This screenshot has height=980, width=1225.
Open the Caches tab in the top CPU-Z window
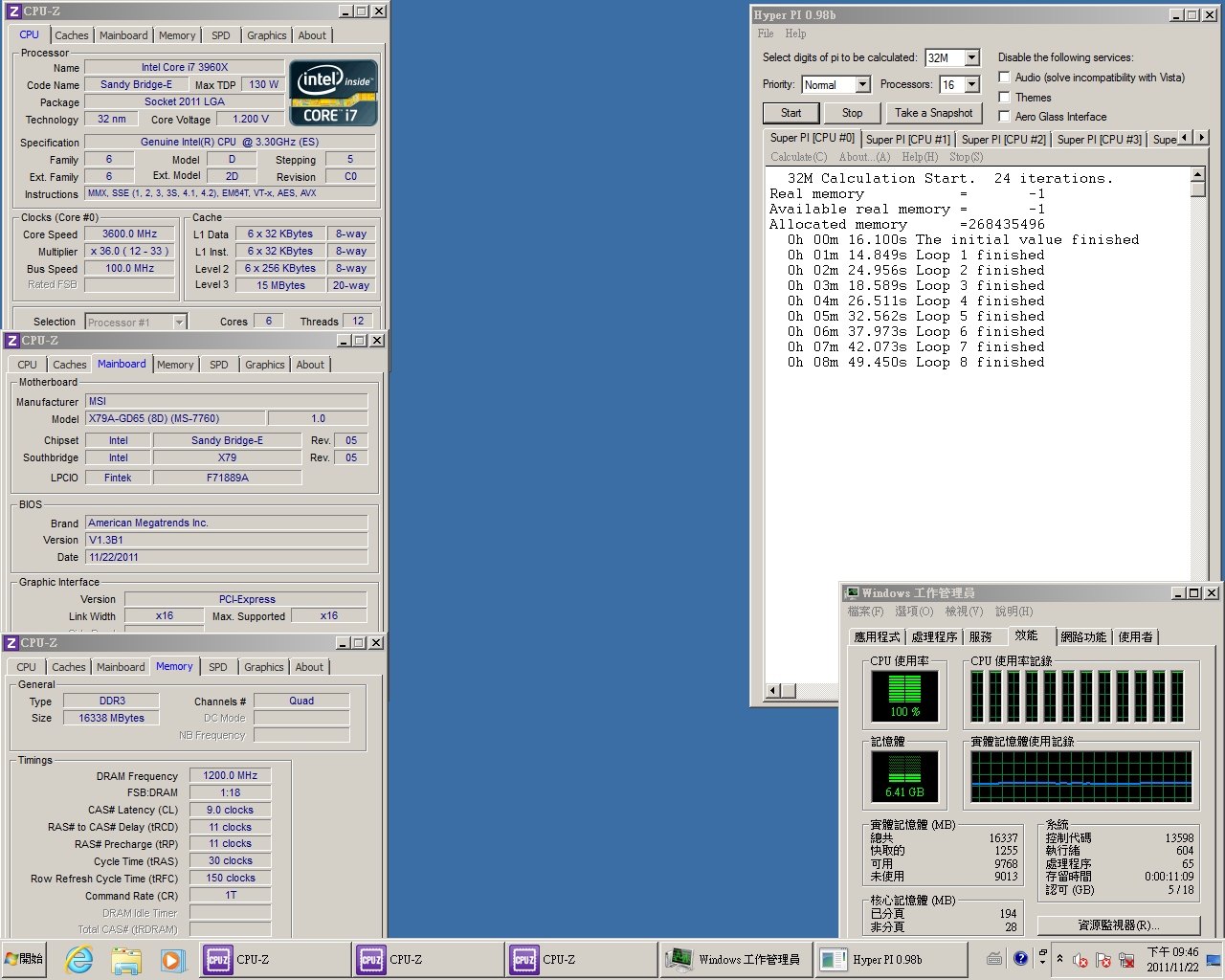point(72,35)
